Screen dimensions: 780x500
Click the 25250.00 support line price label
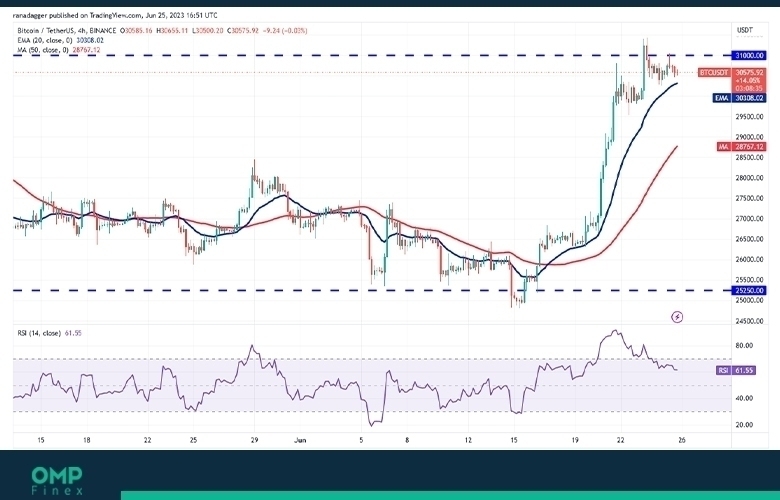749,291
